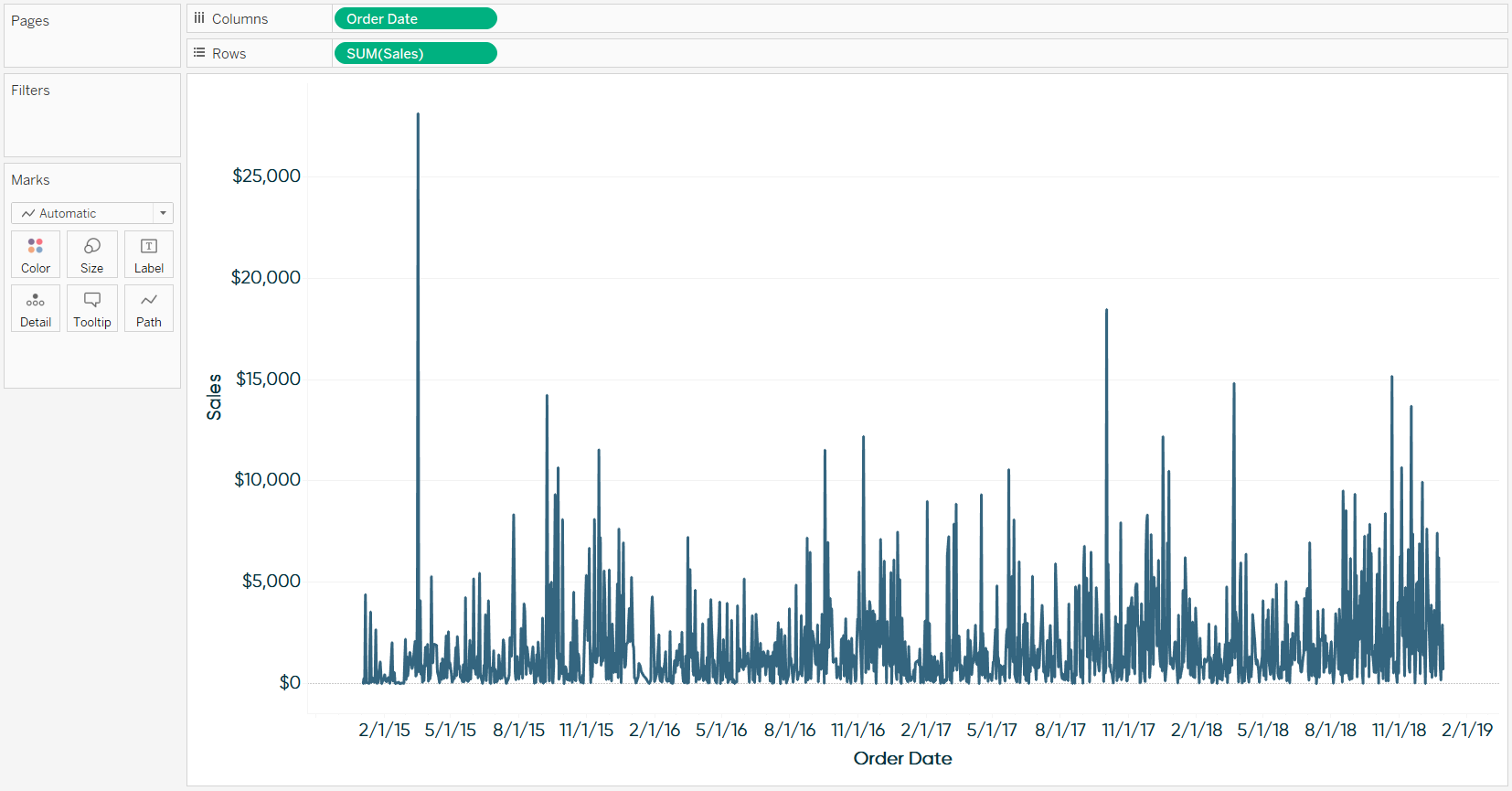
Task: Click the Columns shelf label
Action: pos(240,18)
